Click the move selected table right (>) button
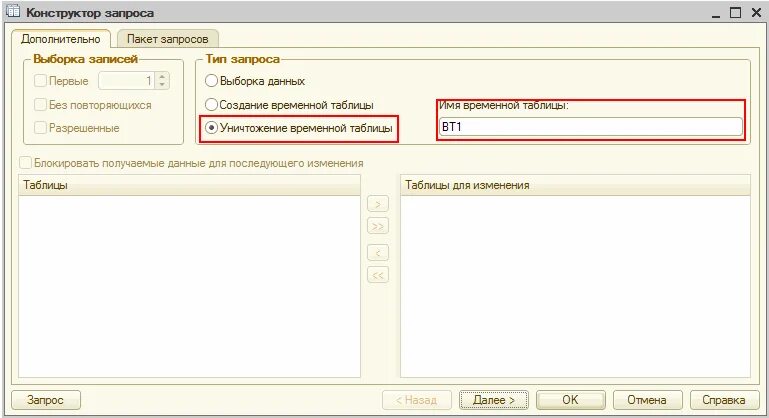769x418 pixels. tap(378, 204)
